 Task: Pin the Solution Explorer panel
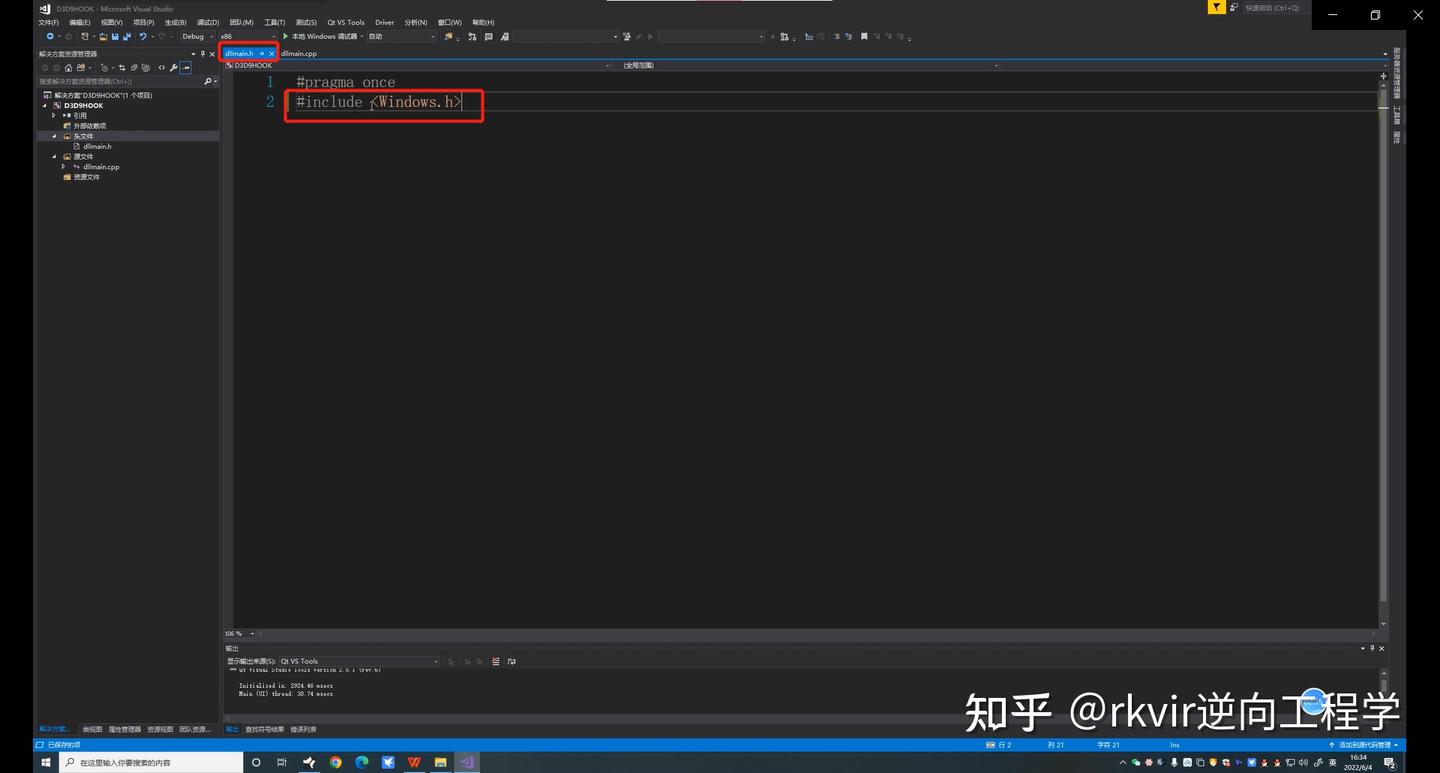(x=202, y=54)
